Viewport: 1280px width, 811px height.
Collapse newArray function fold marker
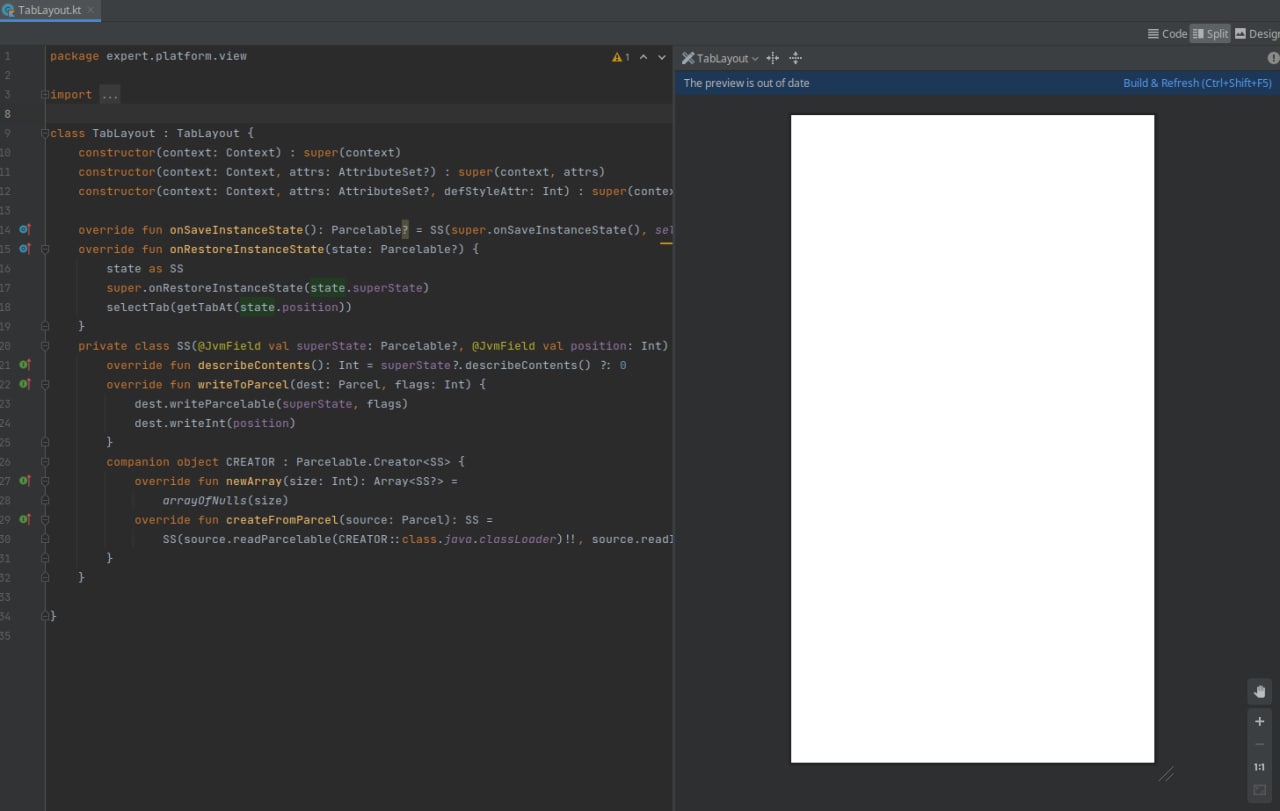pyautogui.click(x=45, y=481)
